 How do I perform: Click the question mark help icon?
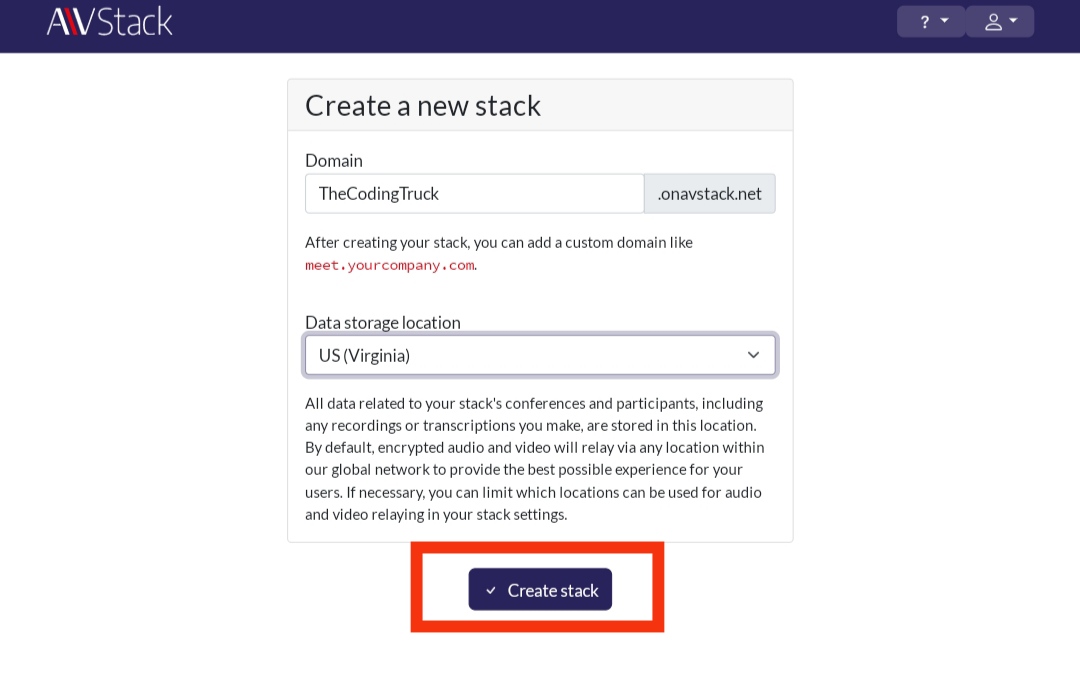924,22
